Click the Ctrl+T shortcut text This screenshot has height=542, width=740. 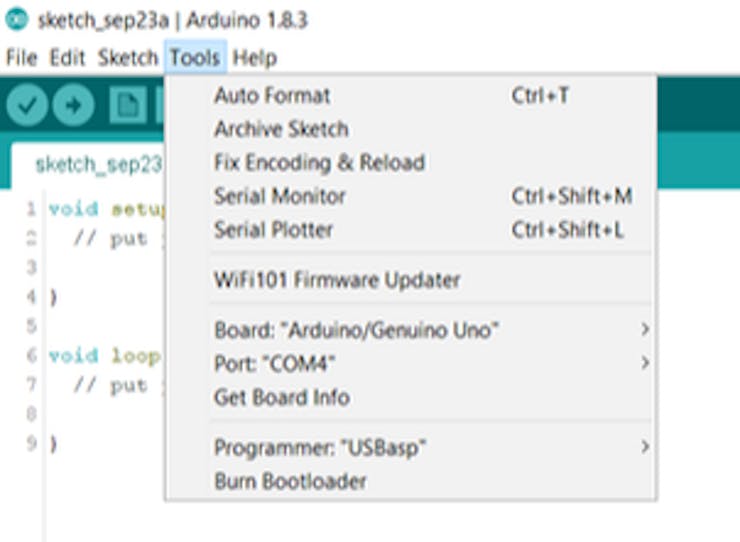540,96
